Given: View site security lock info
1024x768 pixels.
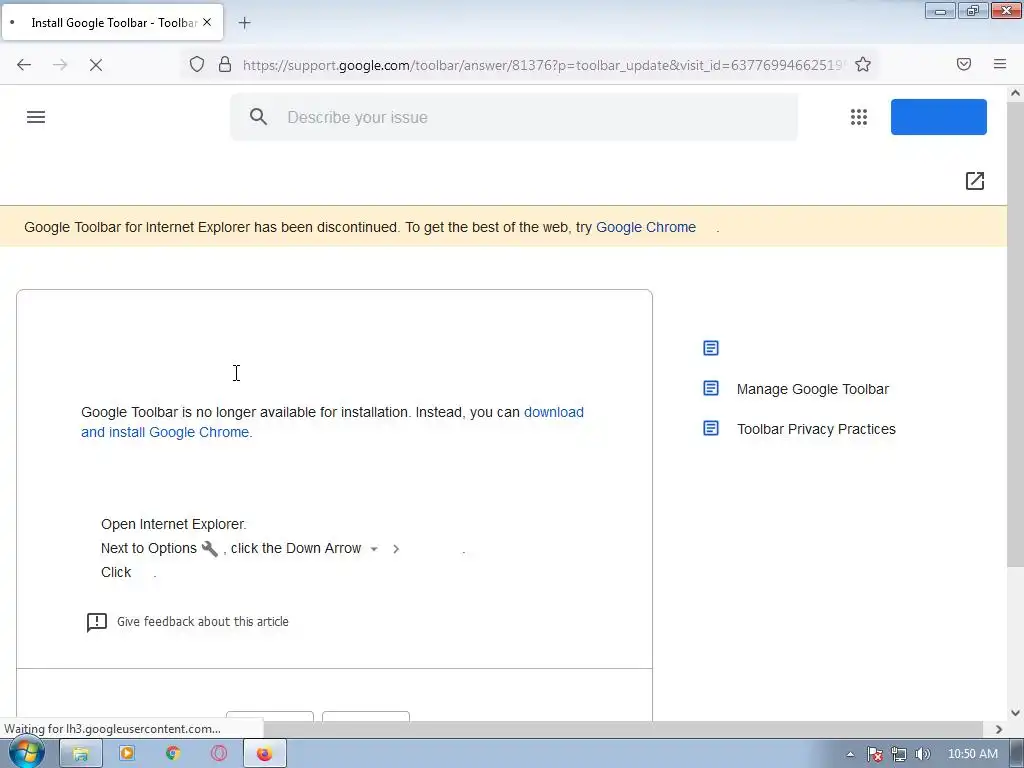Looking at the screenshot, I should pyautogui.click(x=225, y=64).
